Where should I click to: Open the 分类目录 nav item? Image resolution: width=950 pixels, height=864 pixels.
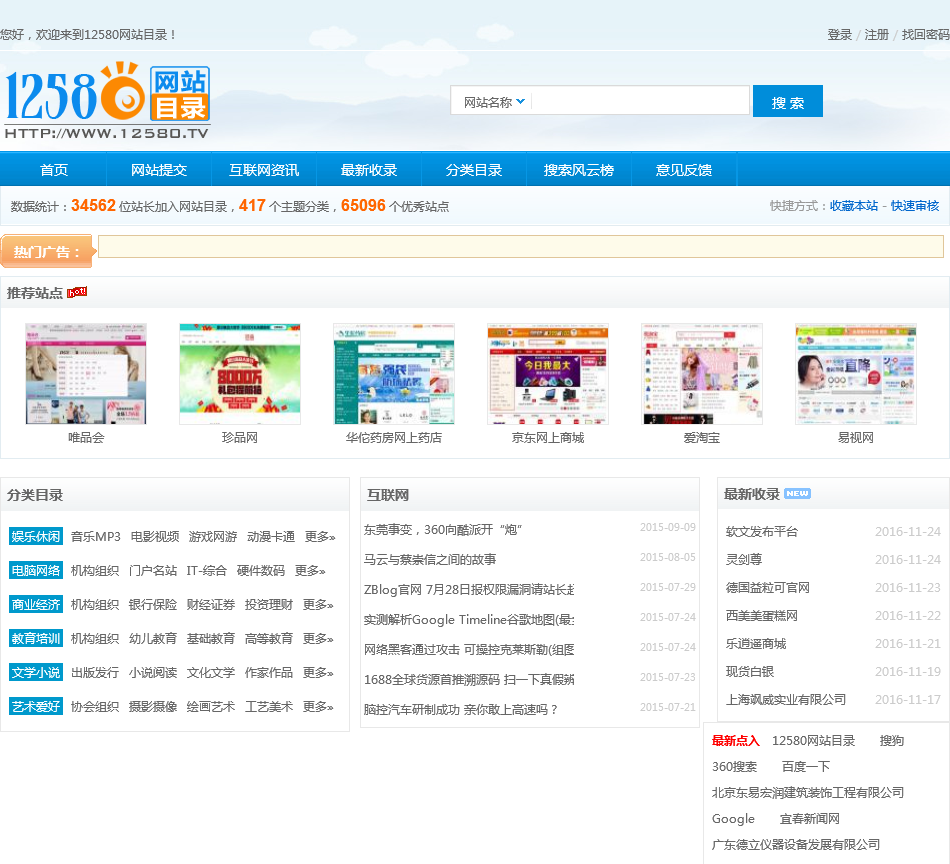(474, 170)
